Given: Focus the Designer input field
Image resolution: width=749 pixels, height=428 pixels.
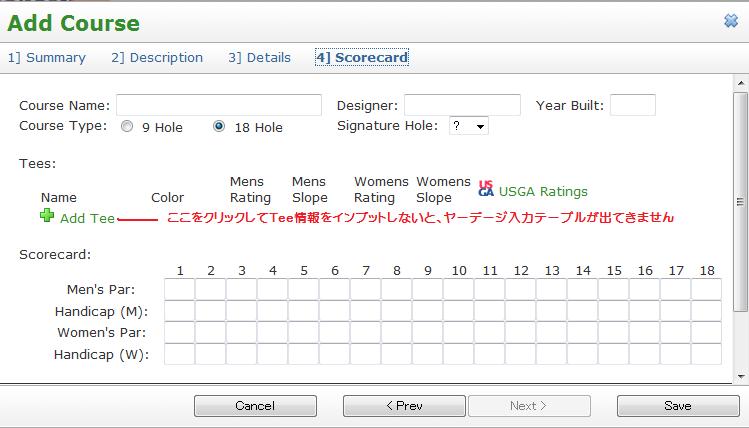Looking at the screenshot, I should 462,105.
